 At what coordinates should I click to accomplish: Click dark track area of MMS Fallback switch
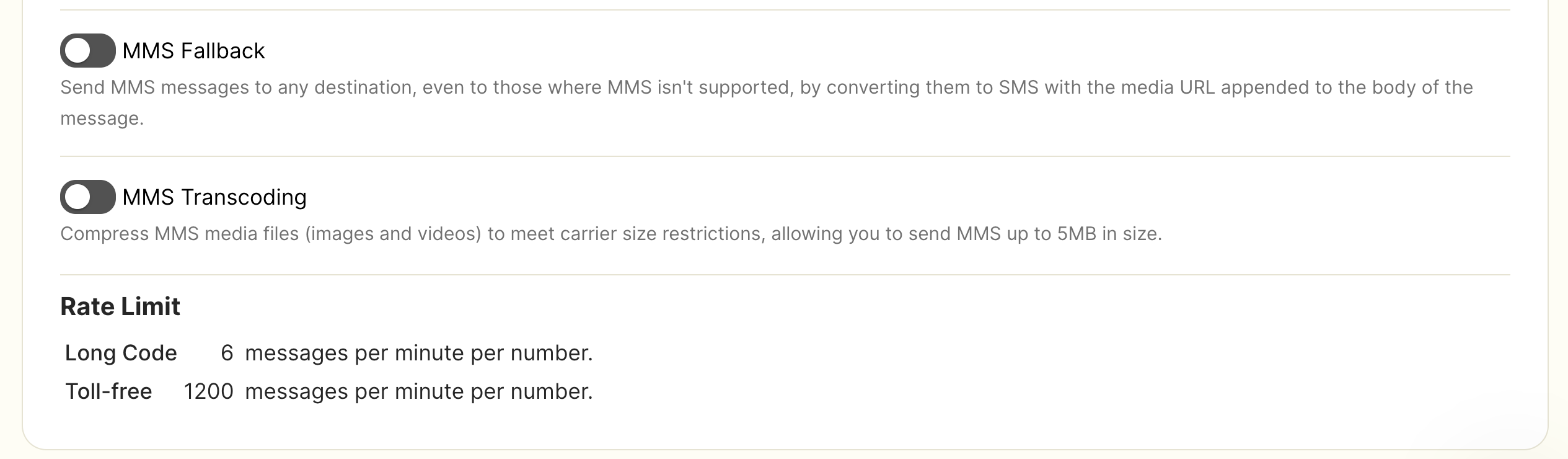tap(103, 50)
